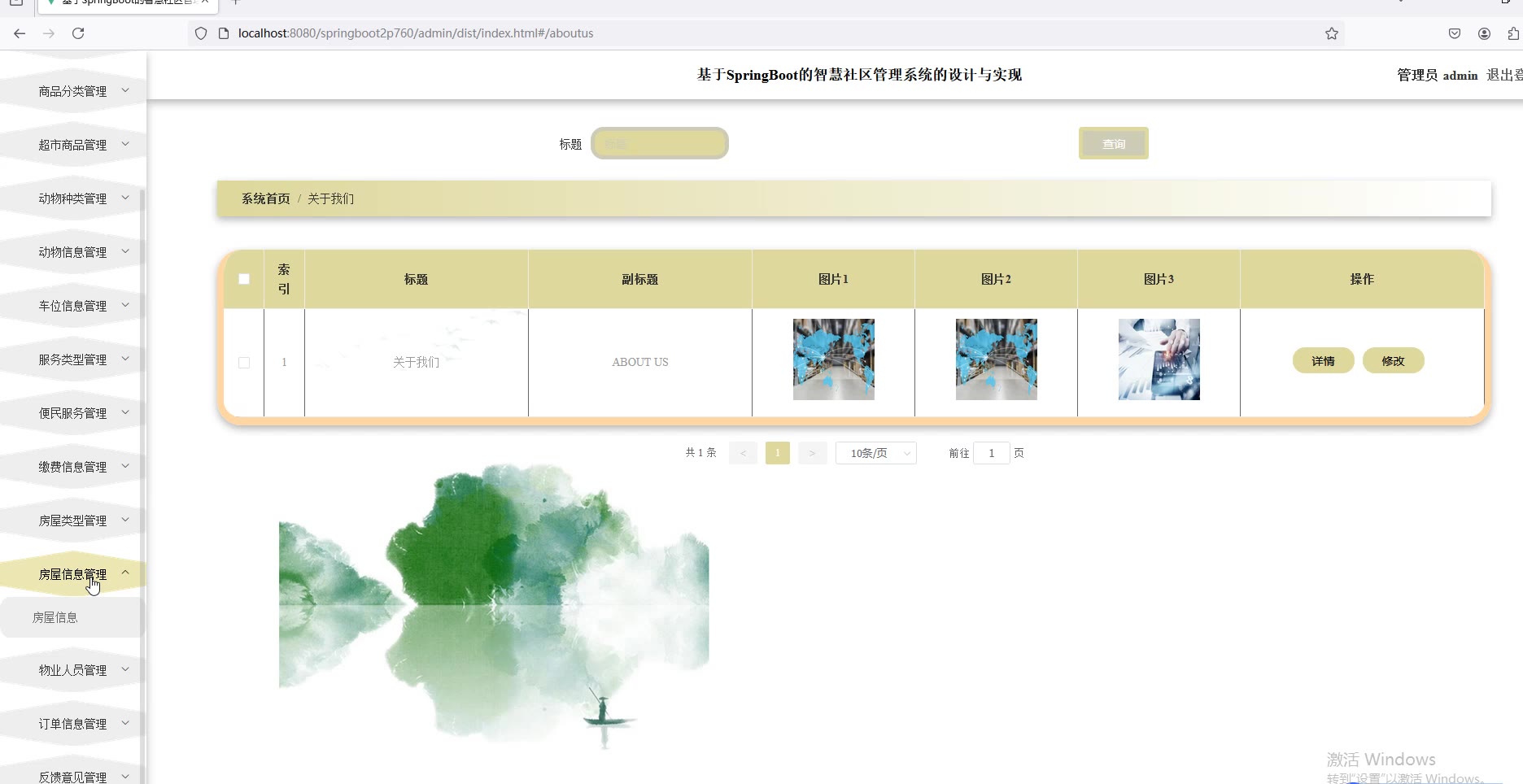
Task: Close the current browser tab
Action: point(206,2)
